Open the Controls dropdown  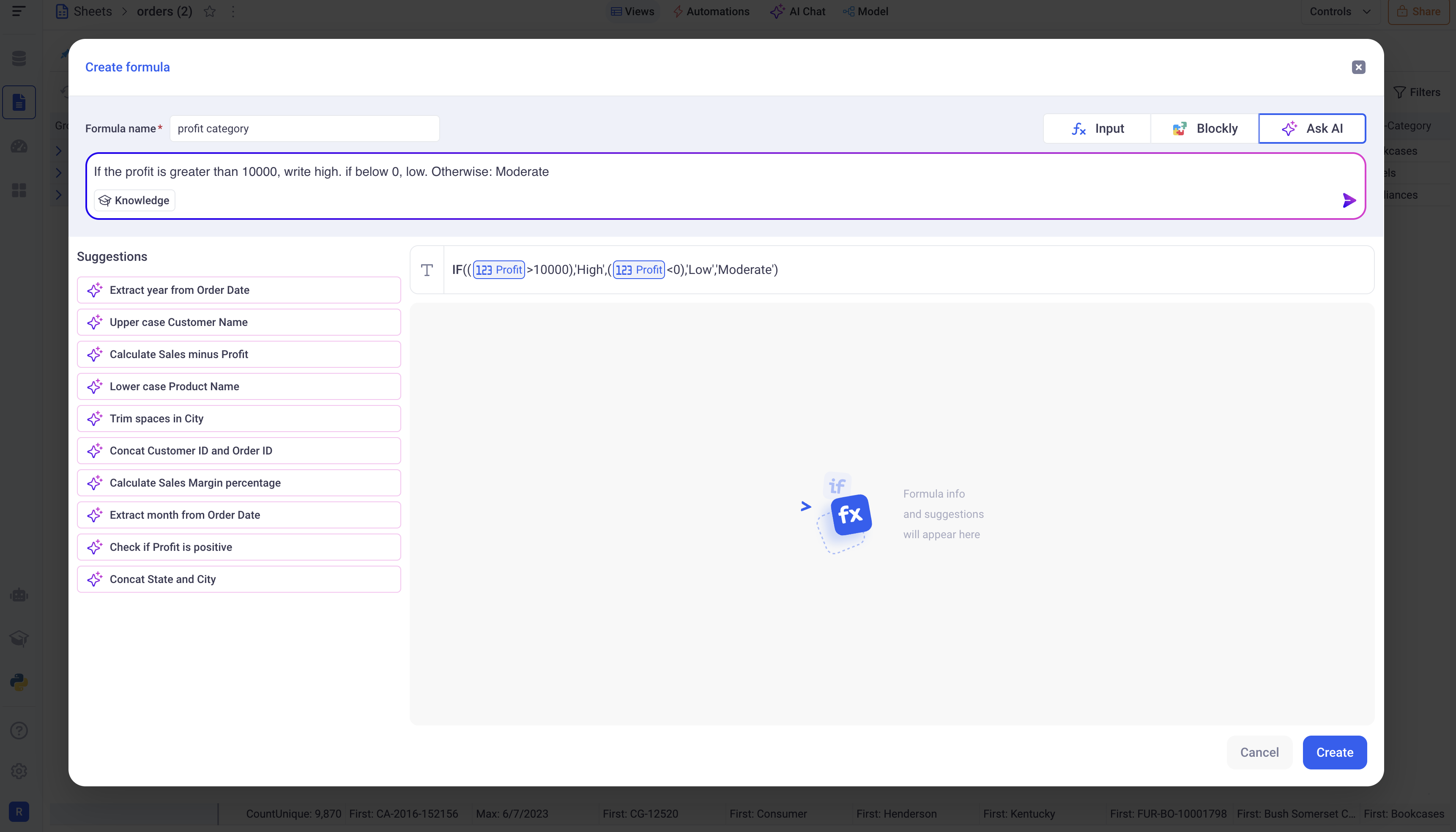[x=1339, y=11]
